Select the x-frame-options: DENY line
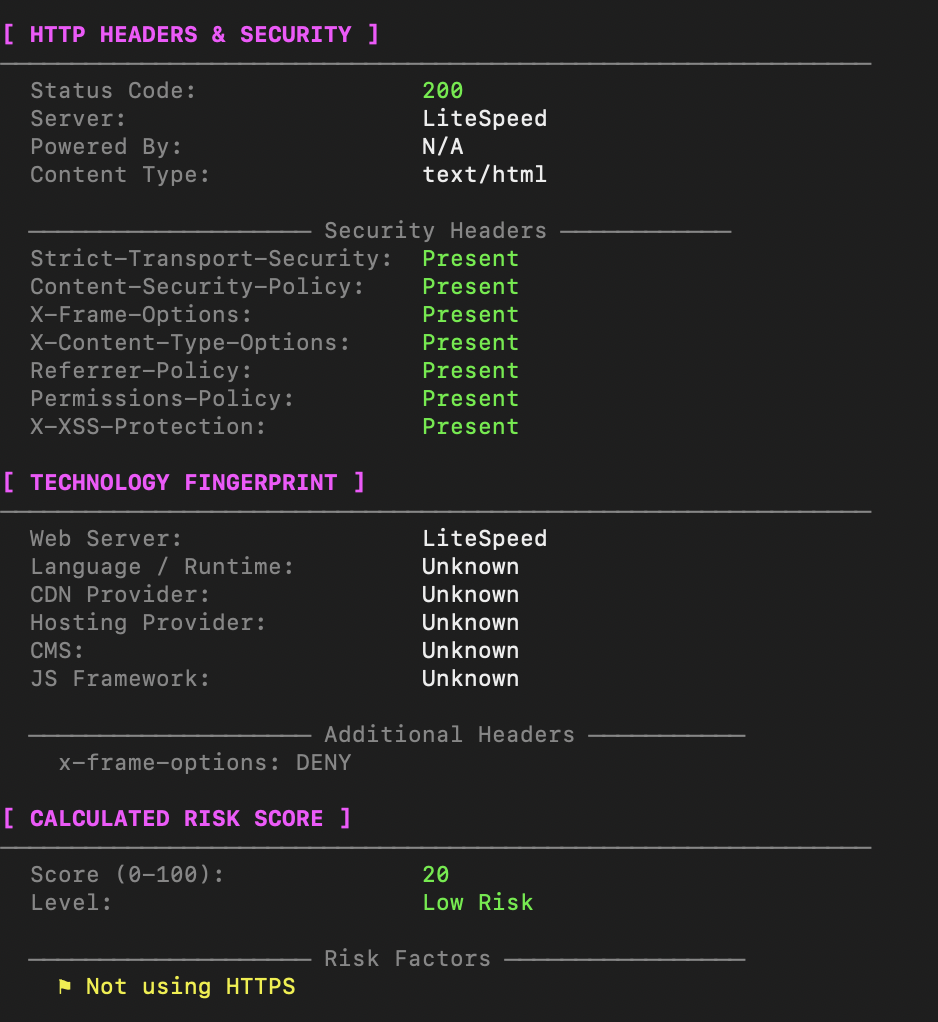 [205, 763]
